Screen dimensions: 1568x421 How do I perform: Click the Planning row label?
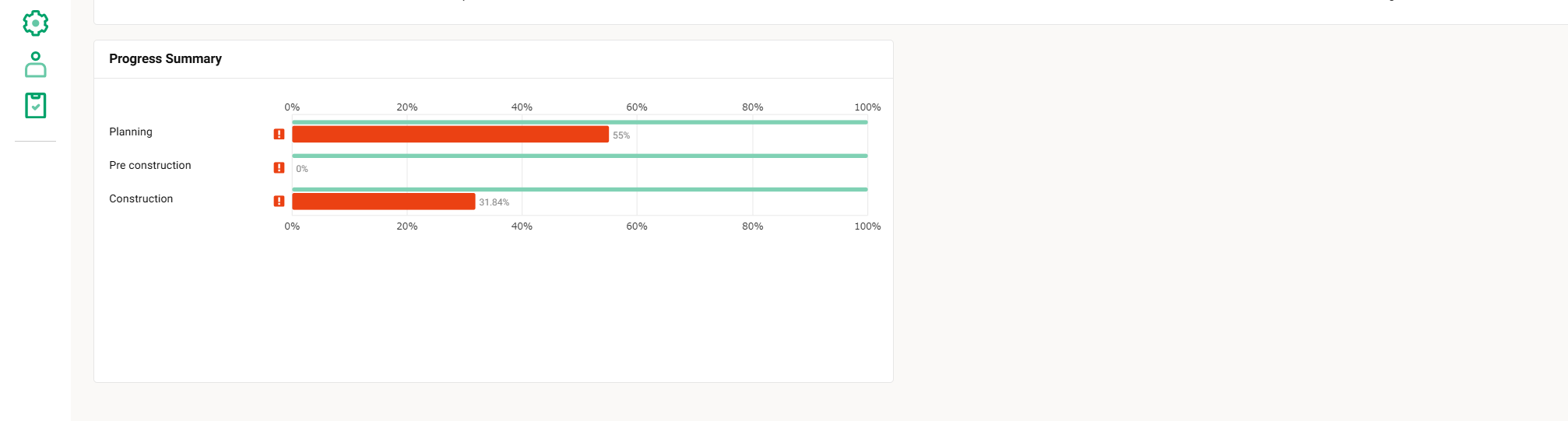tap(131, 132)
